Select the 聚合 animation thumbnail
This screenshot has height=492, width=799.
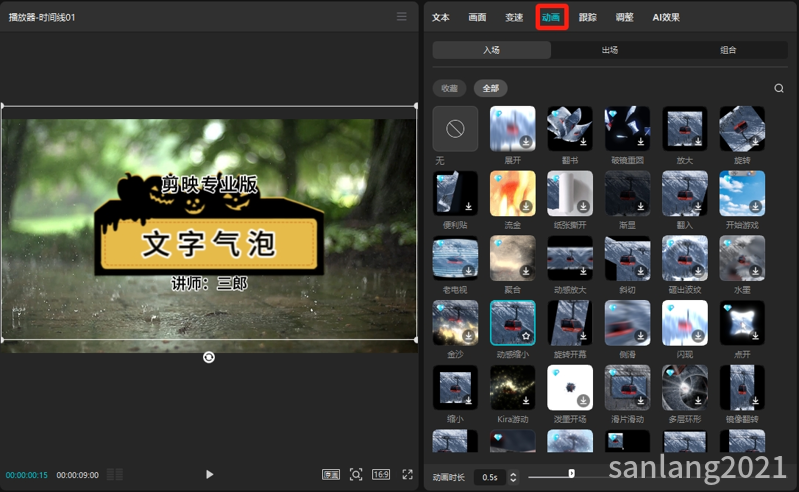tap(513, 258)
